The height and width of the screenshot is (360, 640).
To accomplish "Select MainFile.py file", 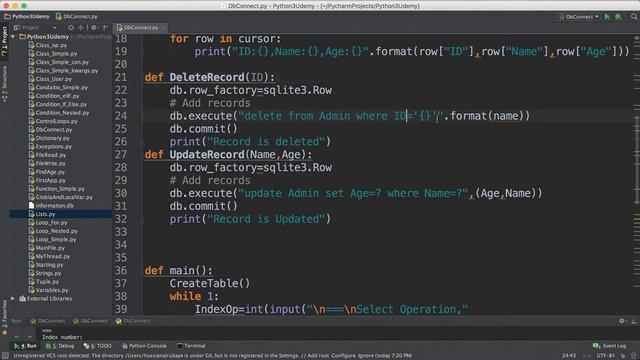I will point(46,248).
